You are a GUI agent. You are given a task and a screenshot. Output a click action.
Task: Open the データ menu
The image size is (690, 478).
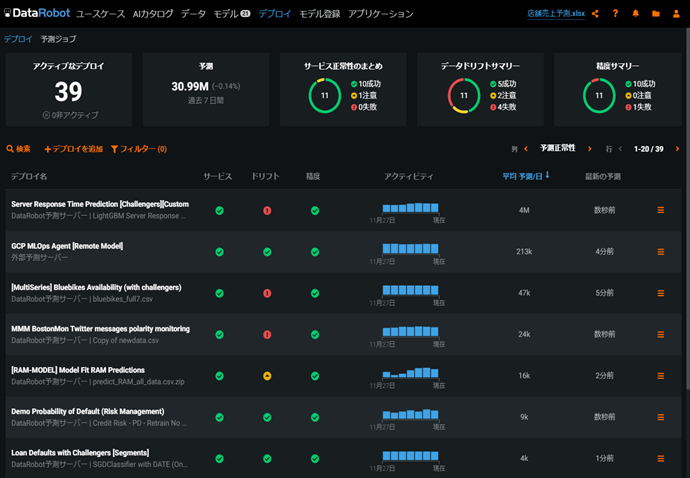click(193, 14)
